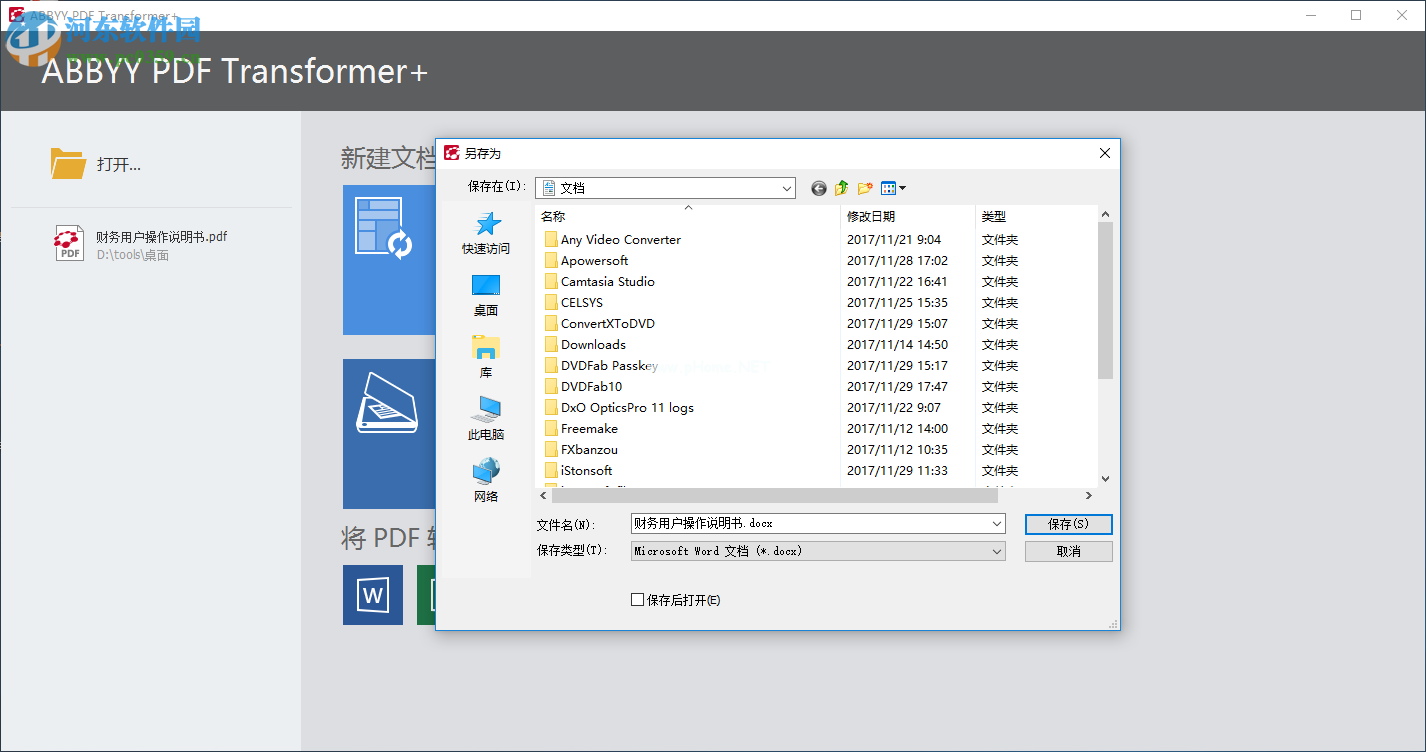Expand the file name dropdown arrow
The width and height of the screenshot is (1426, 752).
click(997, 524)
